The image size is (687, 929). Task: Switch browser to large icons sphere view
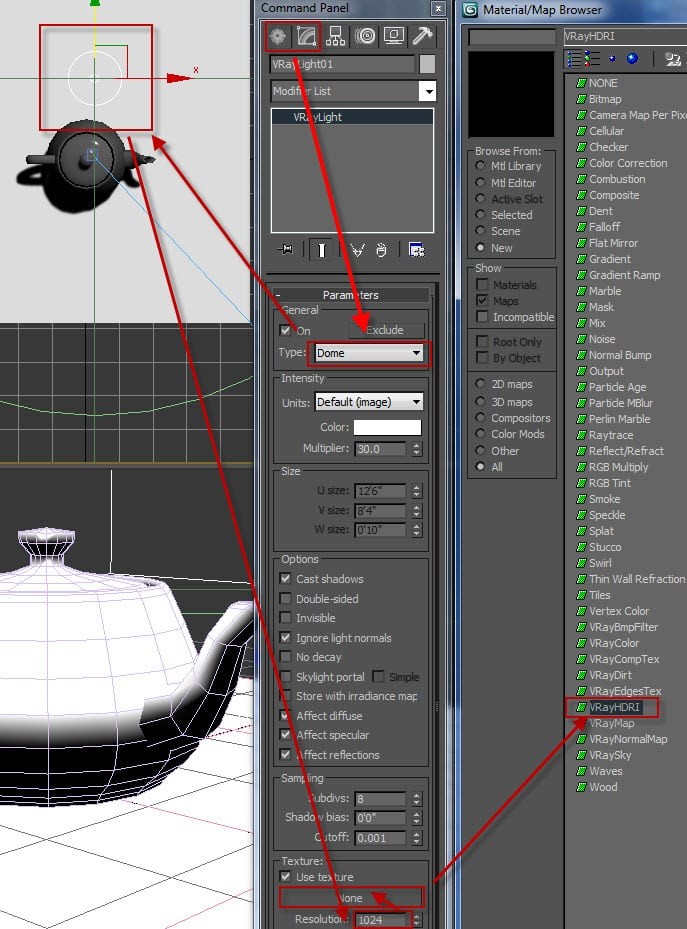point(633,59)
